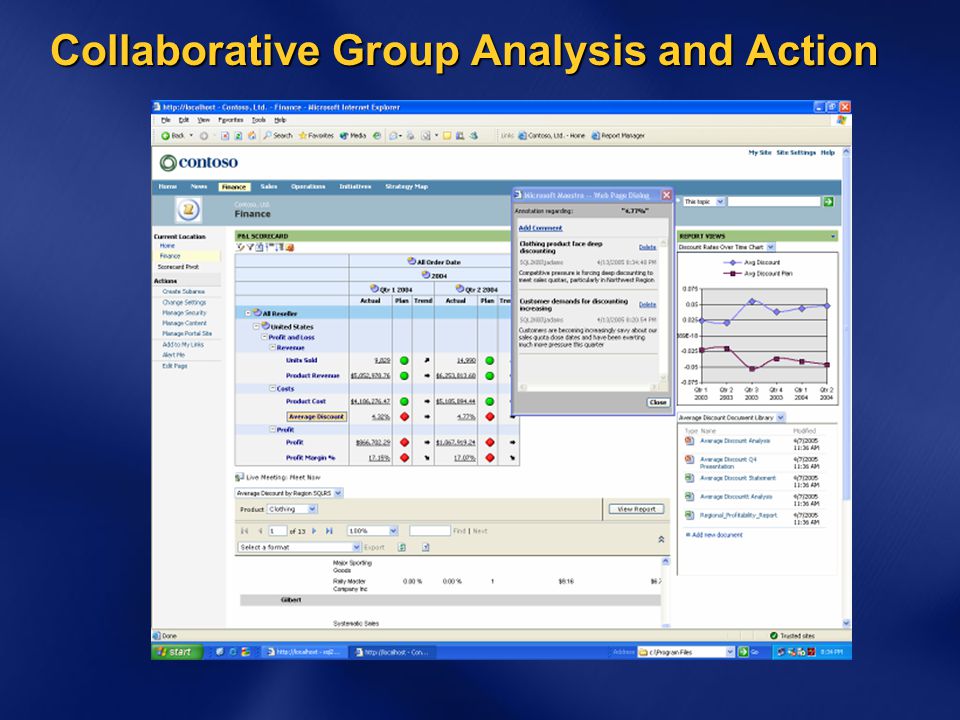Open Average Discount Q4 Presentation file icon
This screenshot has height=720, width=960.
689,459
